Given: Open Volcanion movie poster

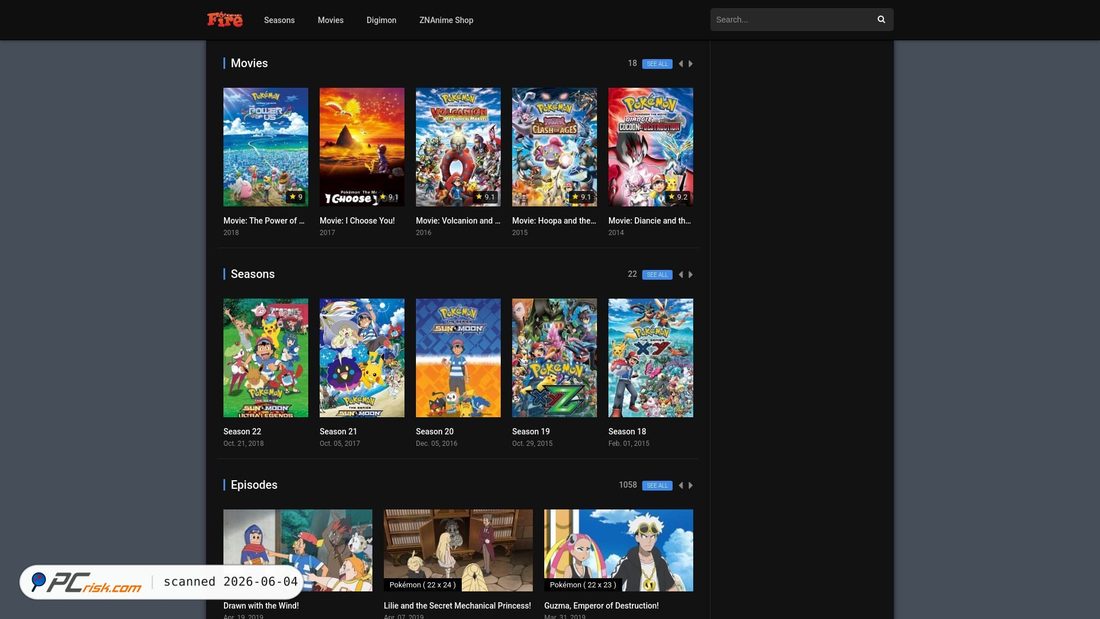Looking at the screenshot, I should [x=458, y=147].
